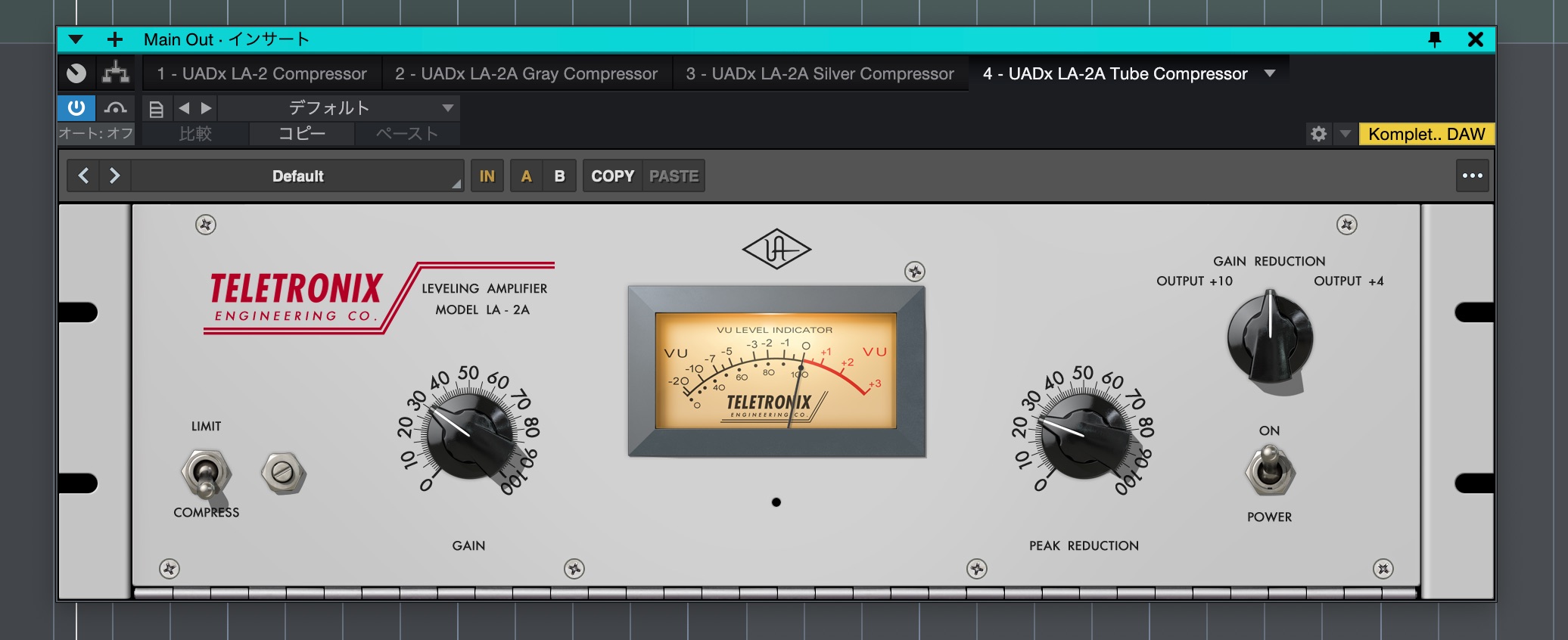Toggle the plugin bypass icon
Viewport: 1568px width, 640px height.
click(x=115, y=108)
